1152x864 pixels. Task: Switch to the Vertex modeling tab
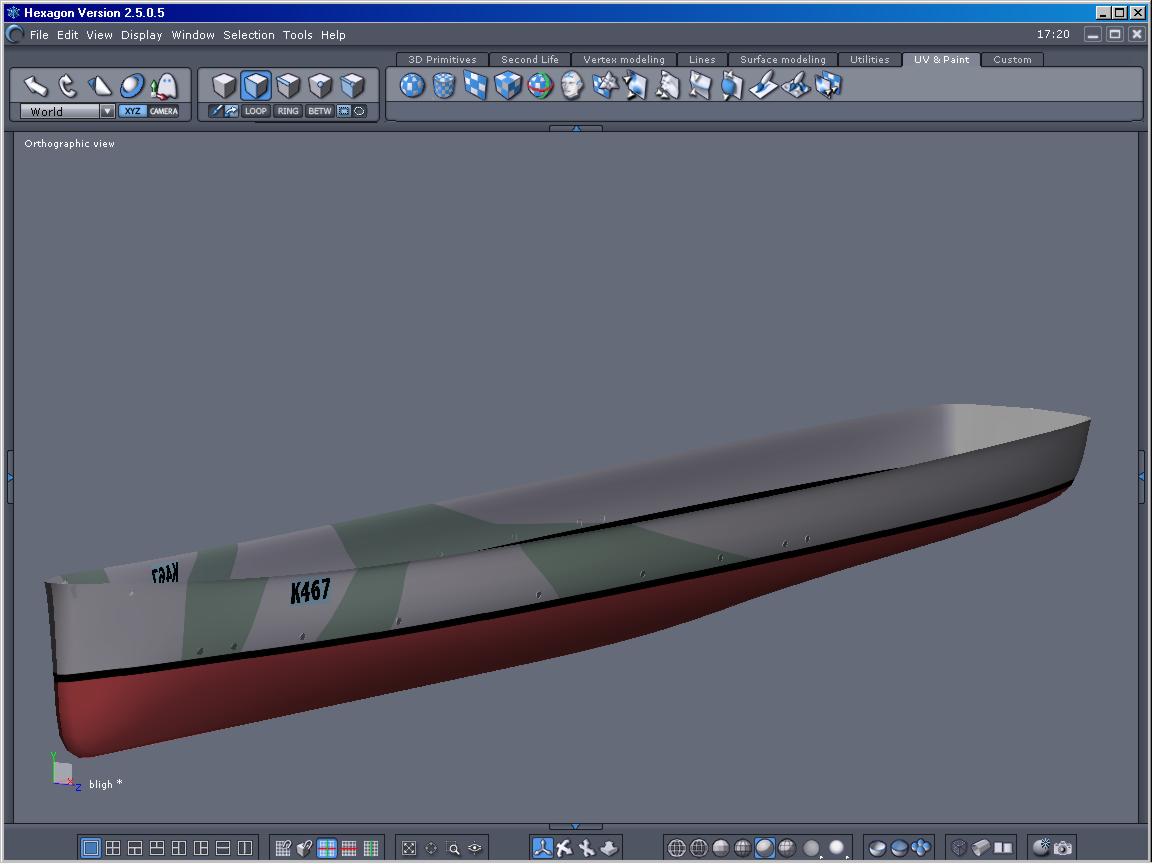point(623,60)
